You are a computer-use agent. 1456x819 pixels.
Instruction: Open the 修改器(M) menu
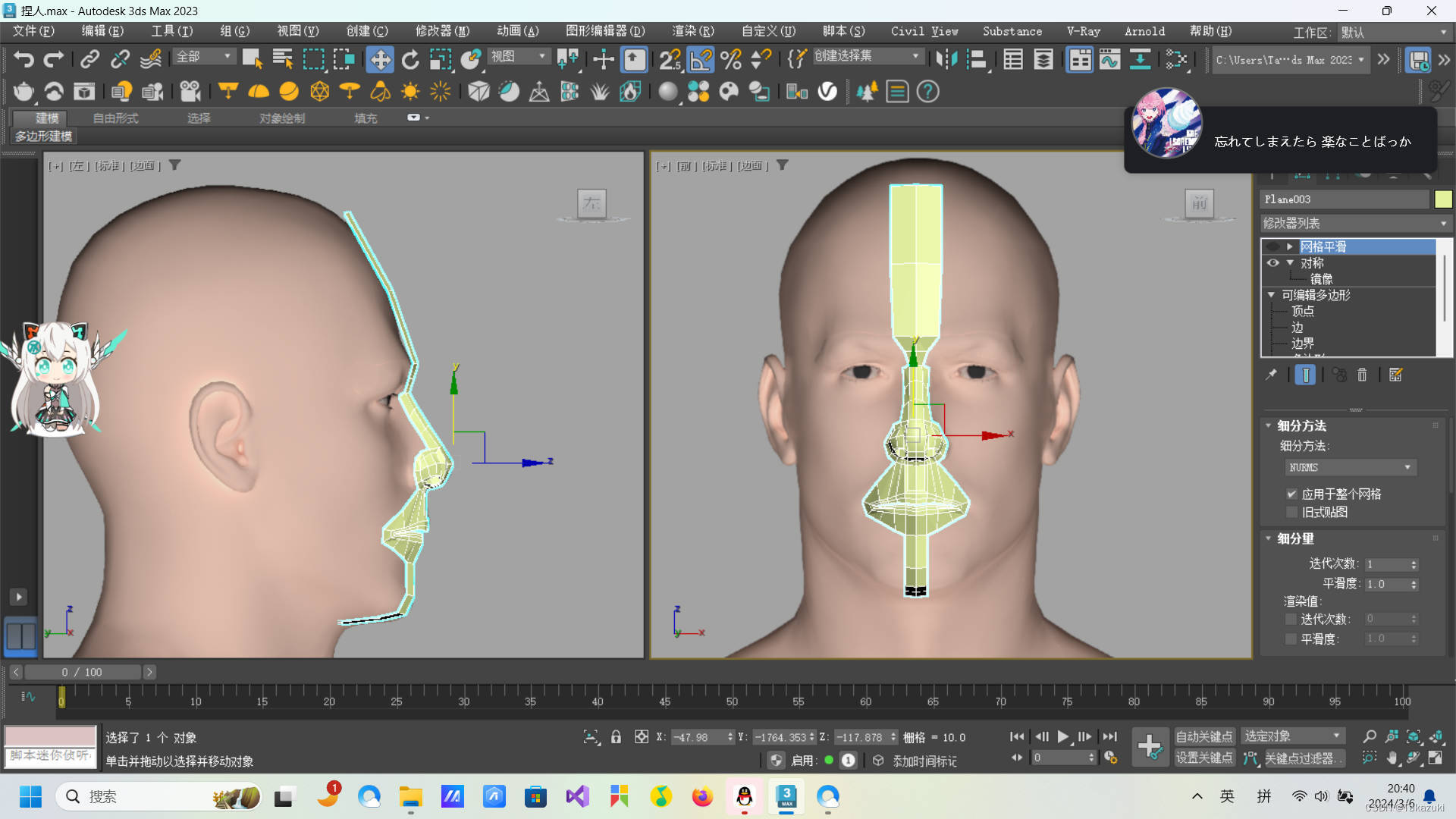pyautogui.click(x=442, y=31)
